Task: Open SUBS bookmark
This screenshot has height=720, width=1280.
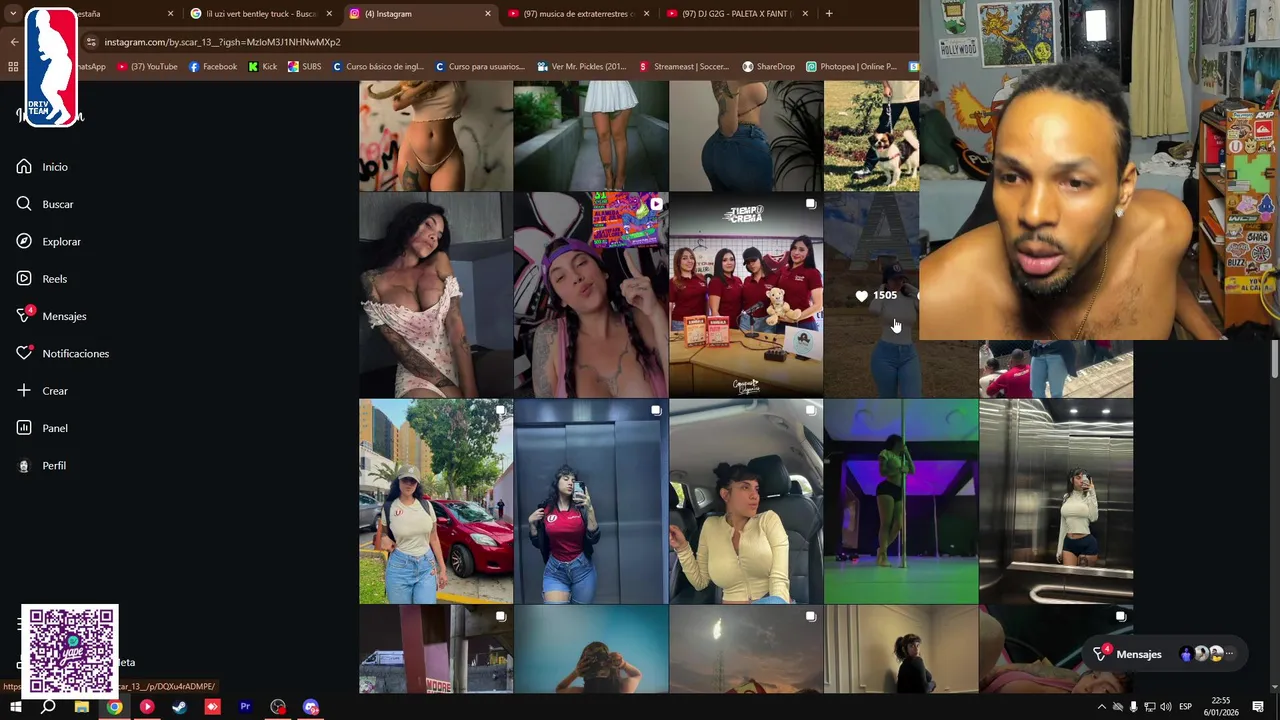Action: (305, 67)
